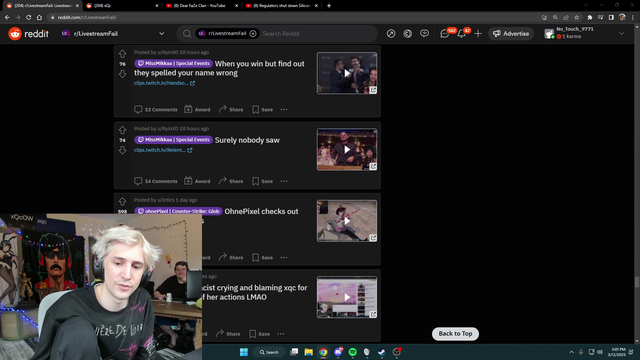The image size is (640, 360).
Task: Remove the r/LivestreamFail search scope filter
Action: click(253, 33)
